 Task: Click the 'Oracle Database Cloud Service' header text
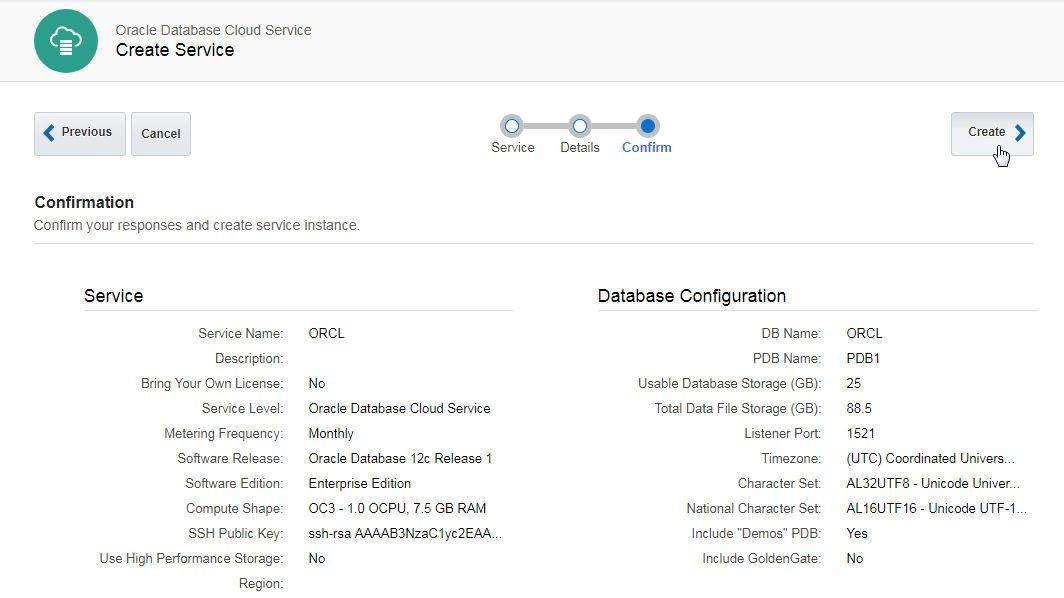pos(213,30)
